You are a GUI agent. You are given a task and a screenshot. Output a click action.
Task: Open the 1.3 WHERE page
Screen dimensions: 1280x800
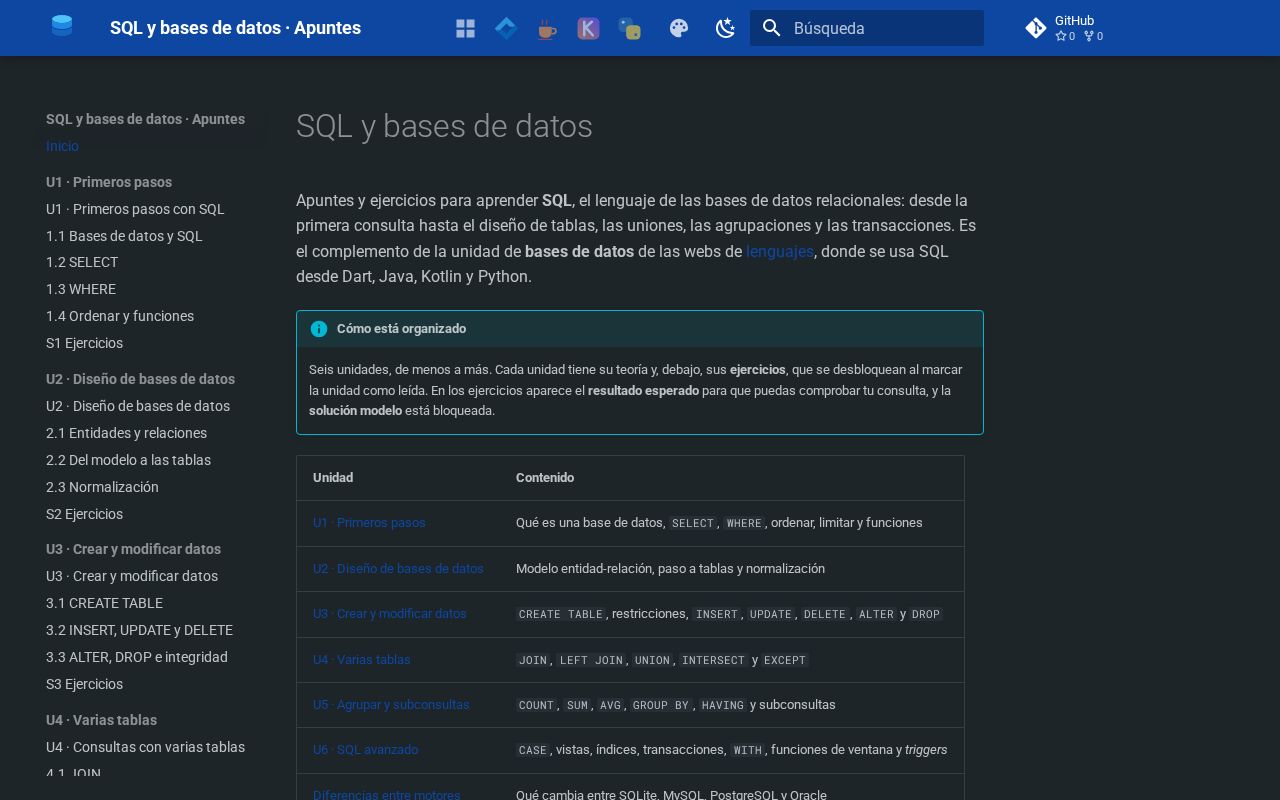click(81, 289)
